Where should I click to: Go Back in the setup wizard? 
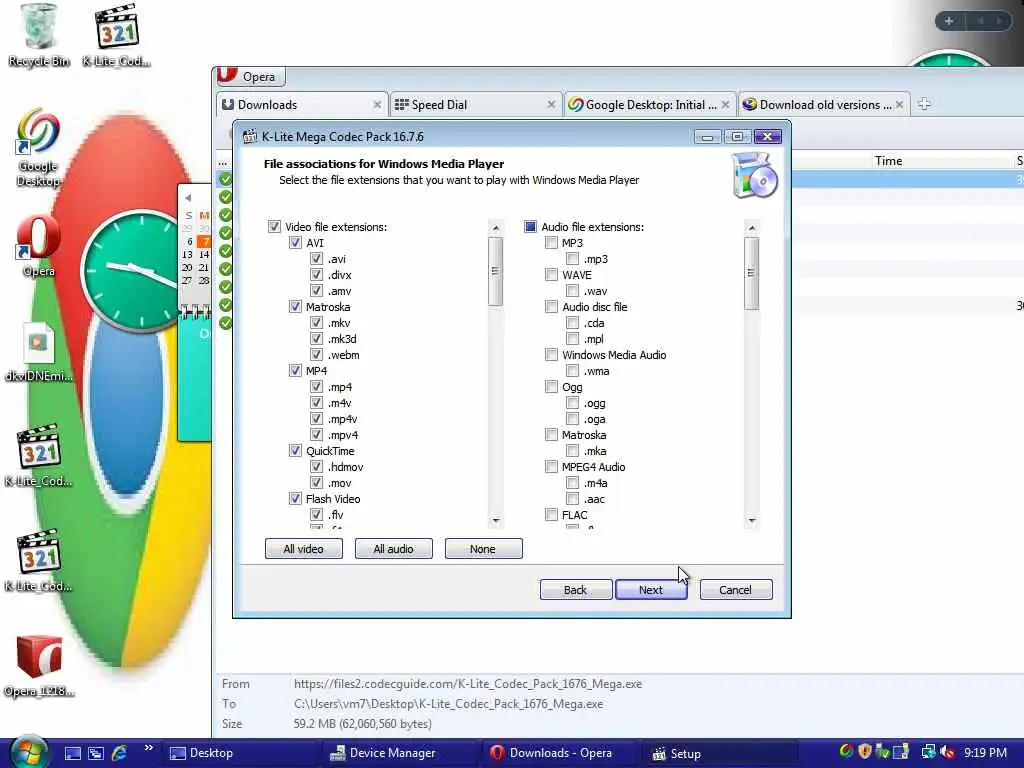[576, 590]
